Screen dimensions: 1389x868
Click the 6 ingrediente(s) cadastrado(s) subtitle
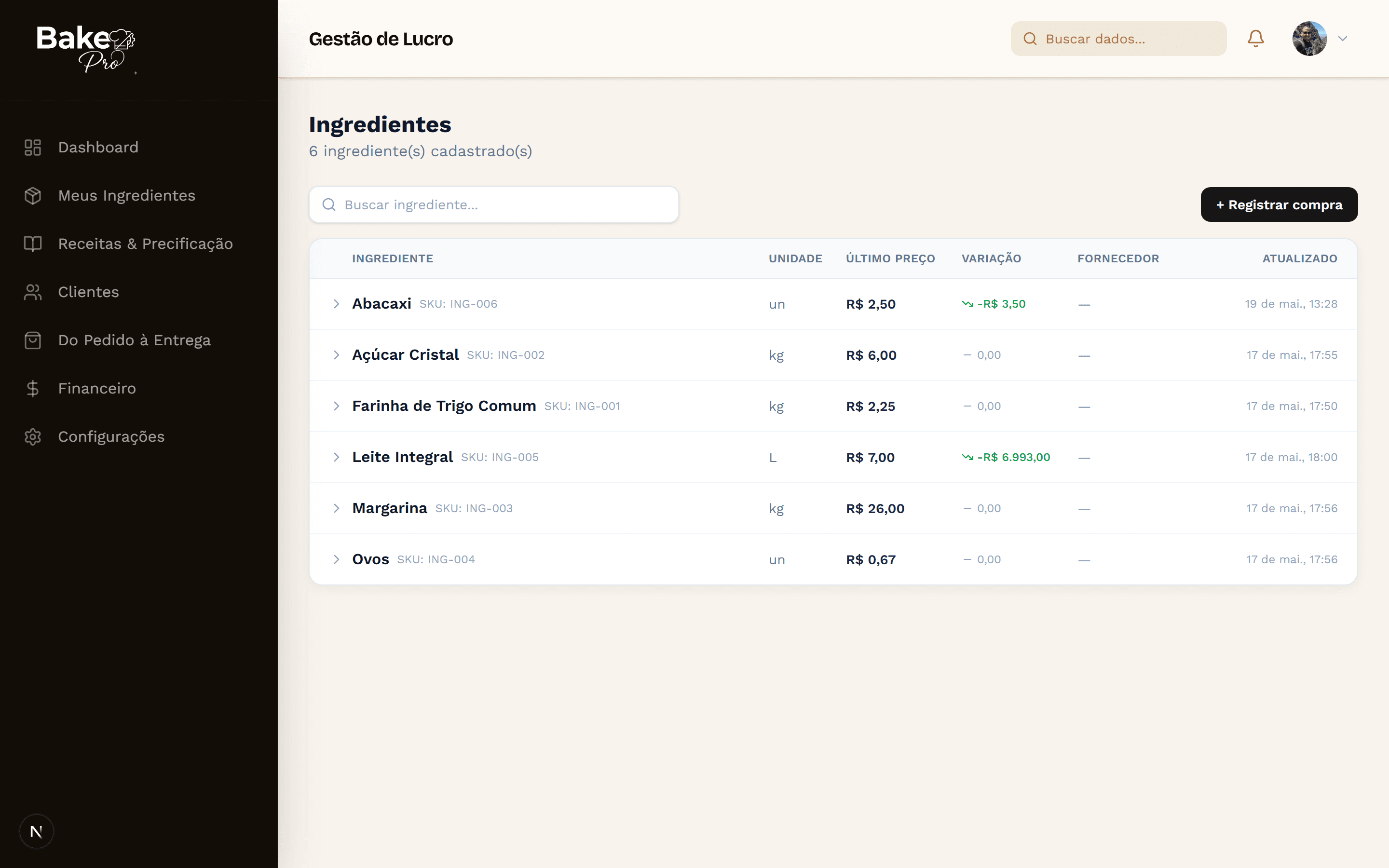420,151
